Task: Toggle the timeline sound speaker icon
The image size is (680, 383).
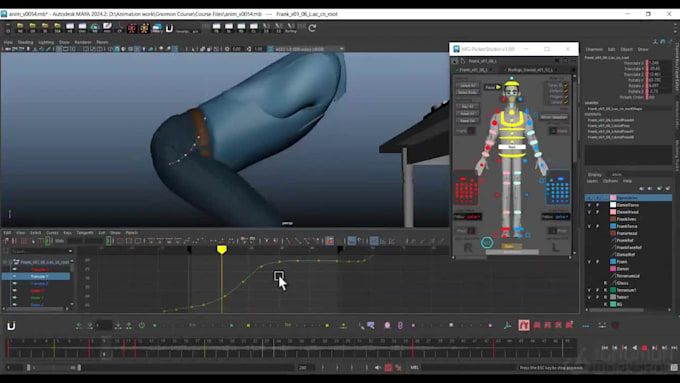Action: tap(378, 367)
